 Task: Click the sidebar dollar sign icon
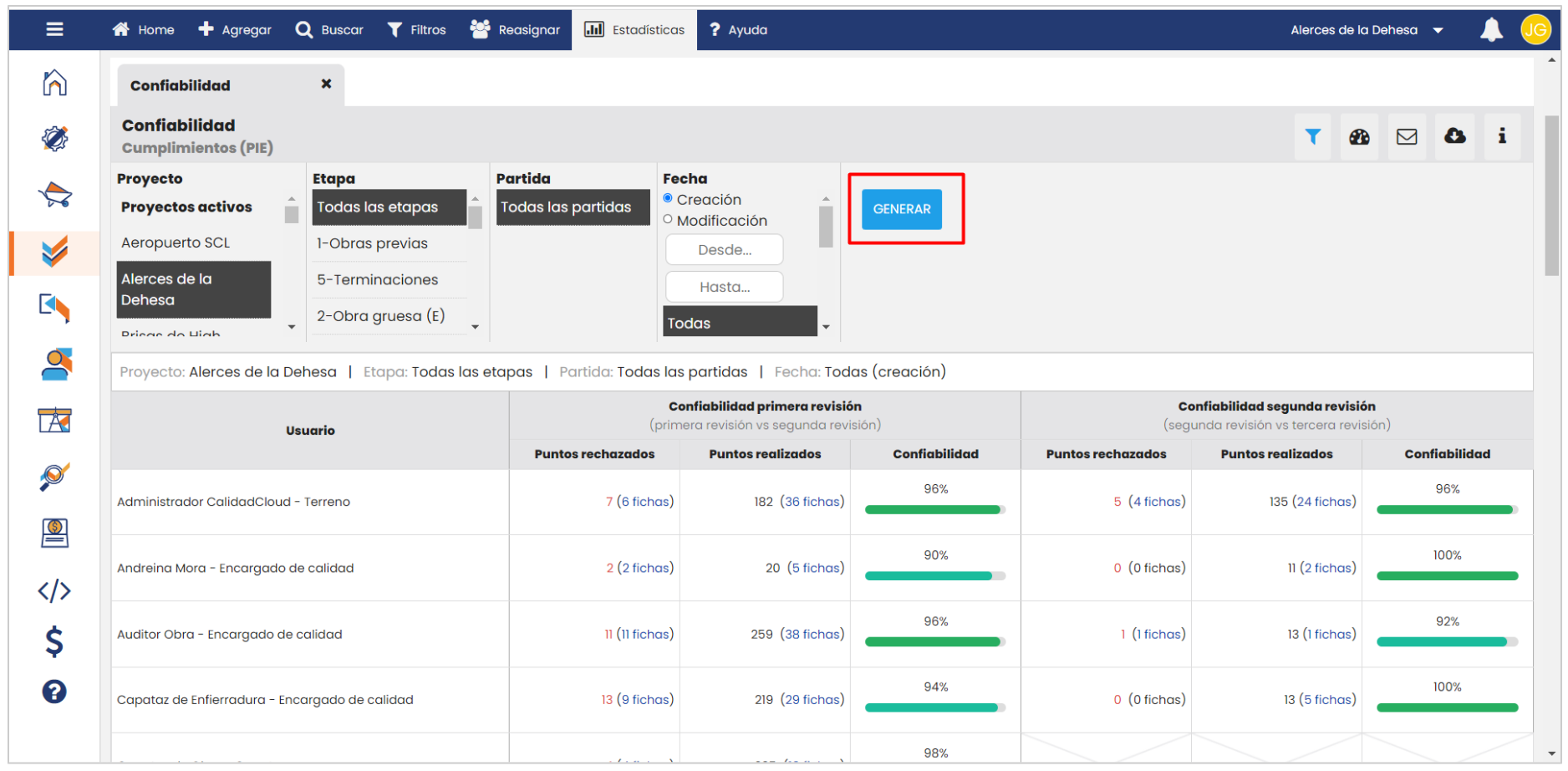coord(54,641)
